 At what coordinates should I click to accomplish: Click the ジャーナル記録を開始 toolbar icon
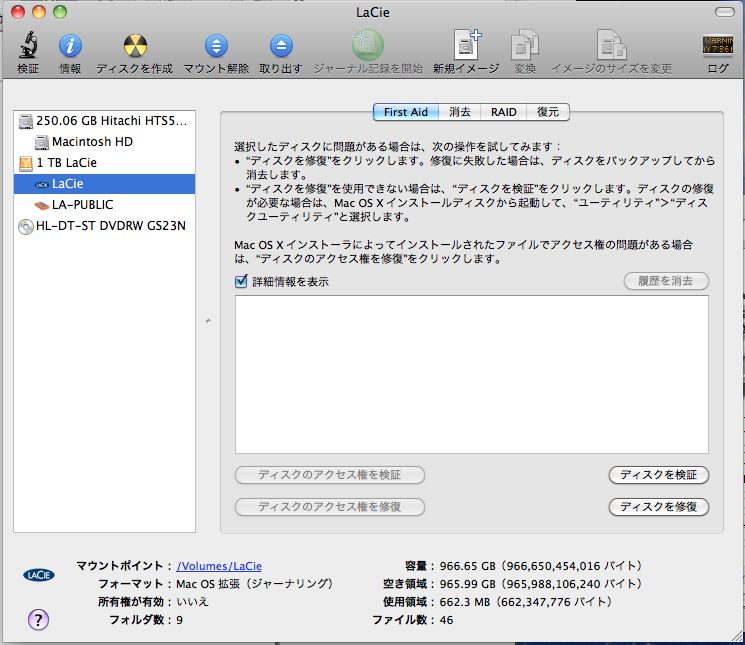(368, 45)
